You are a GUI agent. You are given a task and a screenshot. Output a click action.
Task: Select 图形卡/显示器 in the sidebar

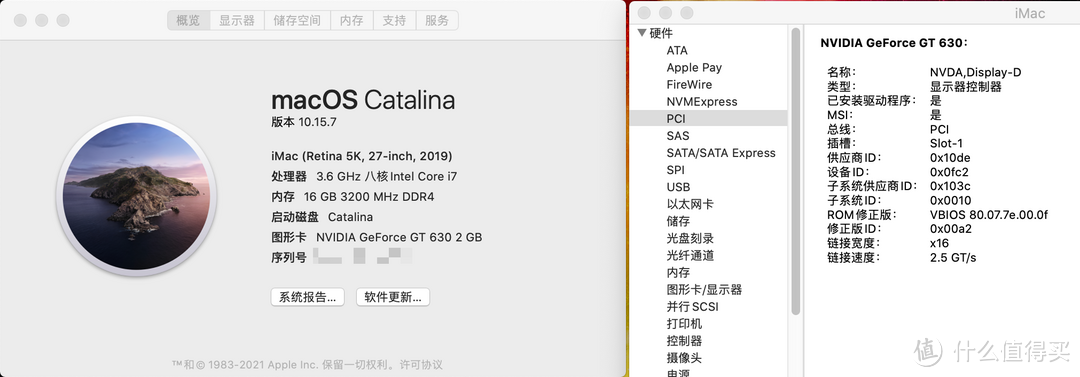pyautogui.click(x=705, y=289)
